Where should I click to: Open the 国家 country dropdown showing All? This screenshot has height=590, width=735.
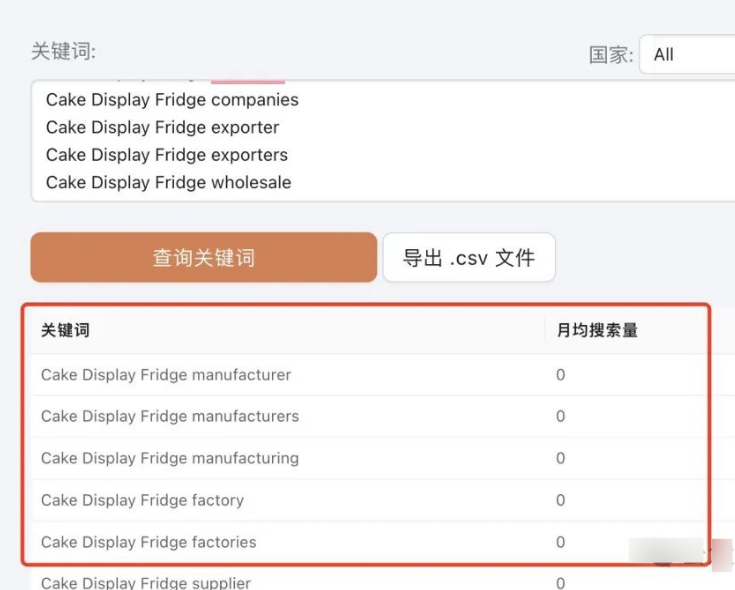pyautogui.click(x=688, y=55)
